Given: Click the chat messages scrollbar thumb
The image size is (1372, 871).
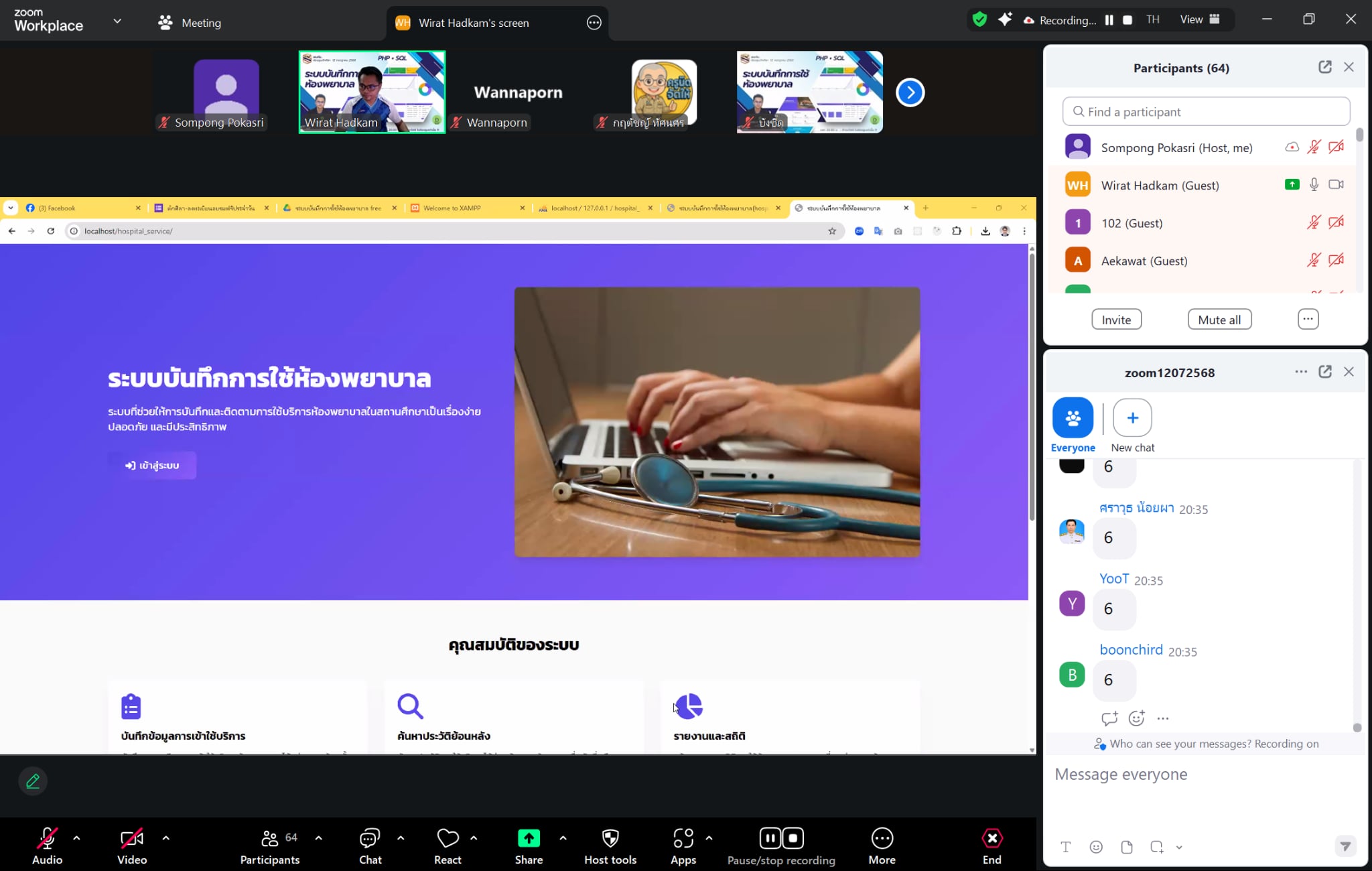Looking at the screenshot, I should tap(1357, 728).
